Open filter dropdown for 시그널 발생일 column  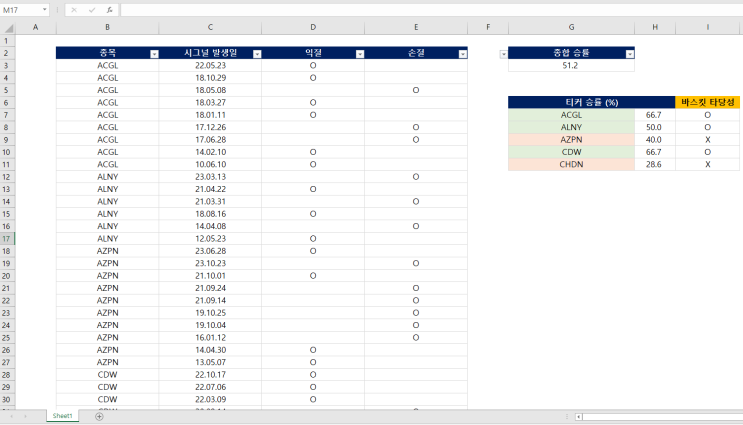click(257, 54)
